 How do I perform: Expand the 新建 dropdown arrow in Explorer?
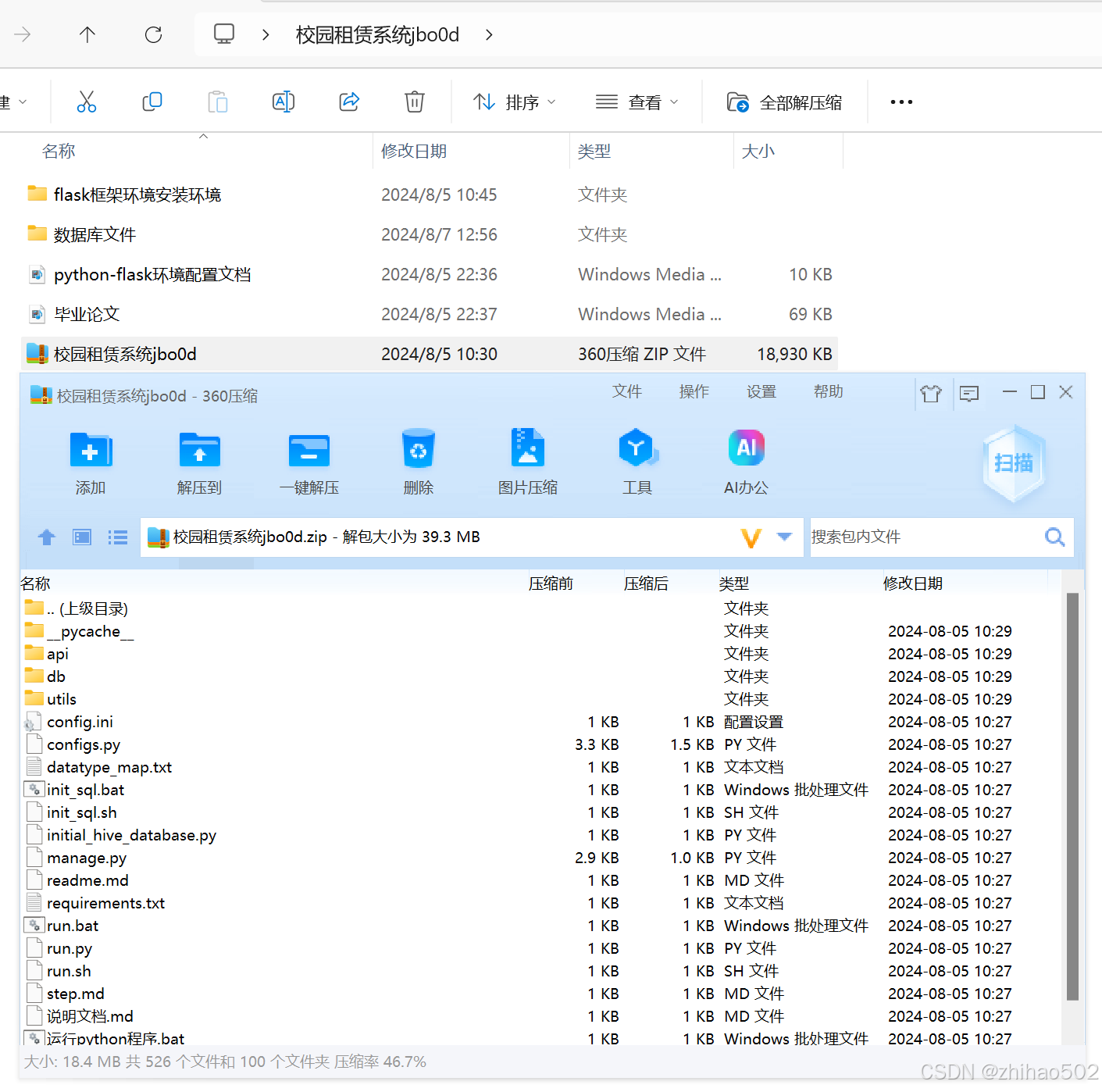click(x=22, y=102)
